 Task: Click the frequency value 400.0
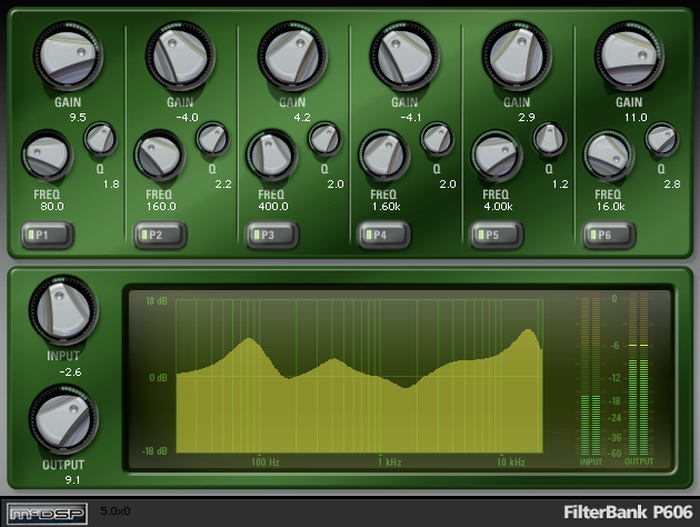[273, 206]
